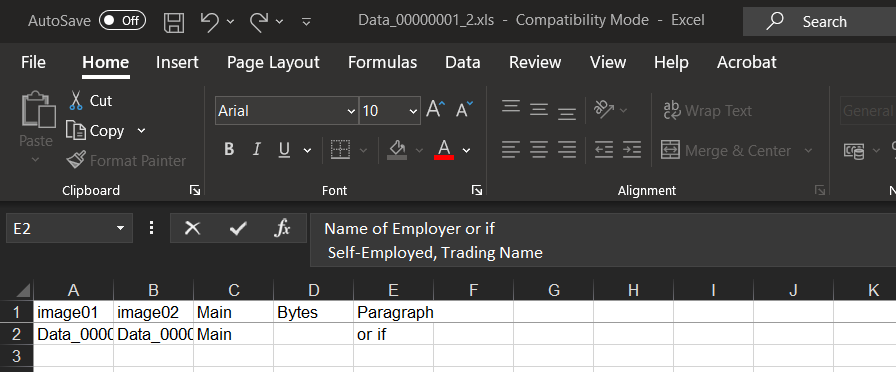Click the Merge & Center button
Screen dimensions: 896x372
click(726, 151)
